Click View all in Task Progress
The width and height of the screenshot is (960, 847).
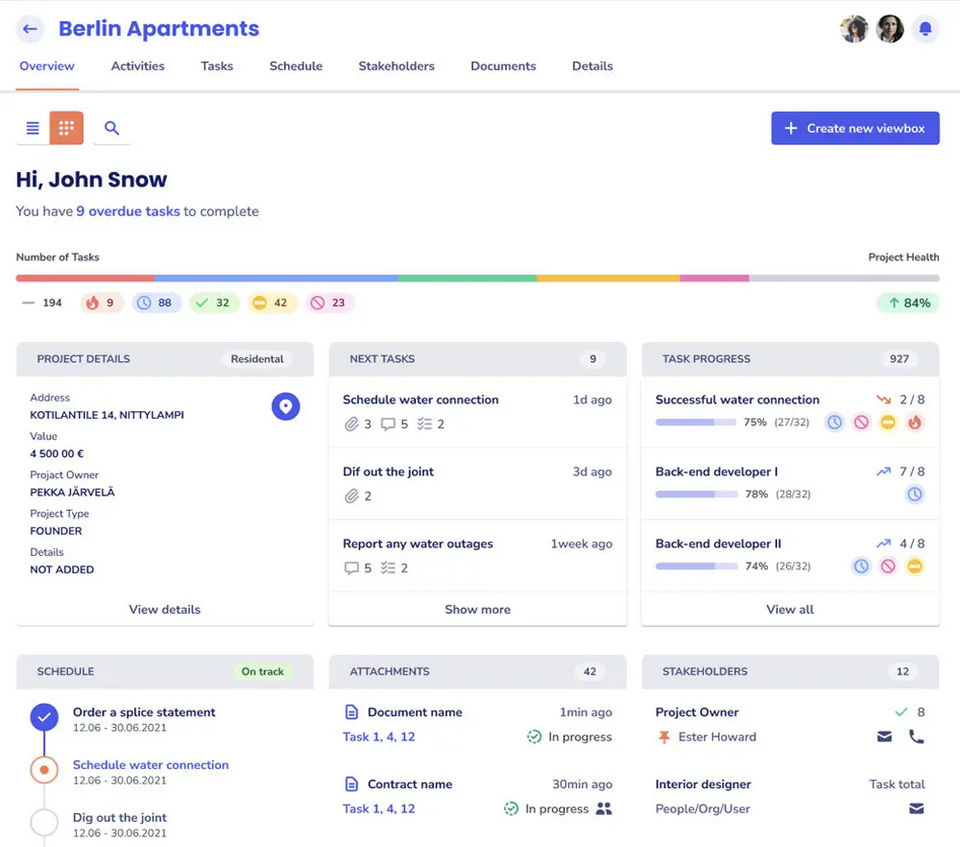790,609
